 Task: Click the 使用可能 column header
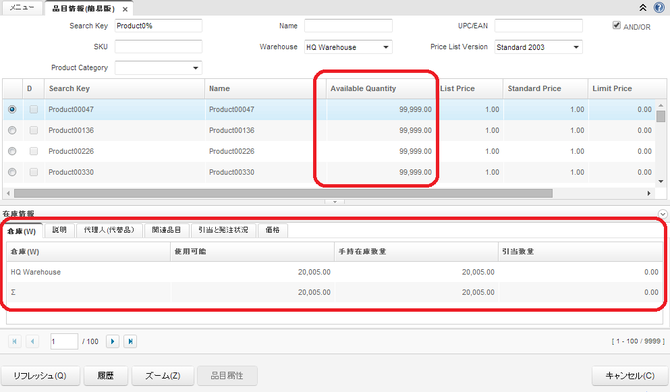253,251
